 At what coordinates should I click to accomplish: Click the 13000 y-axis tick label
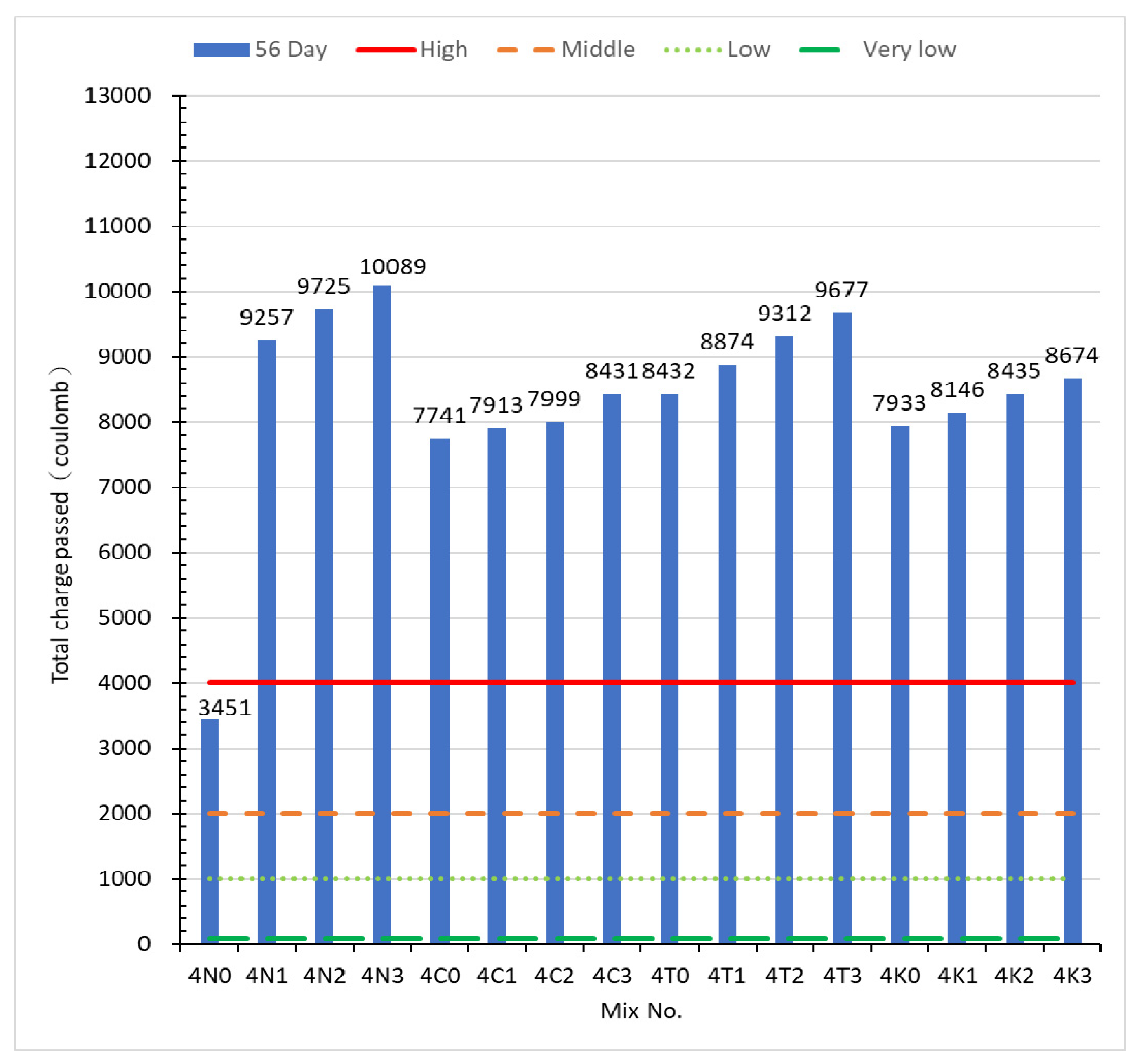[x=118, y=96]
